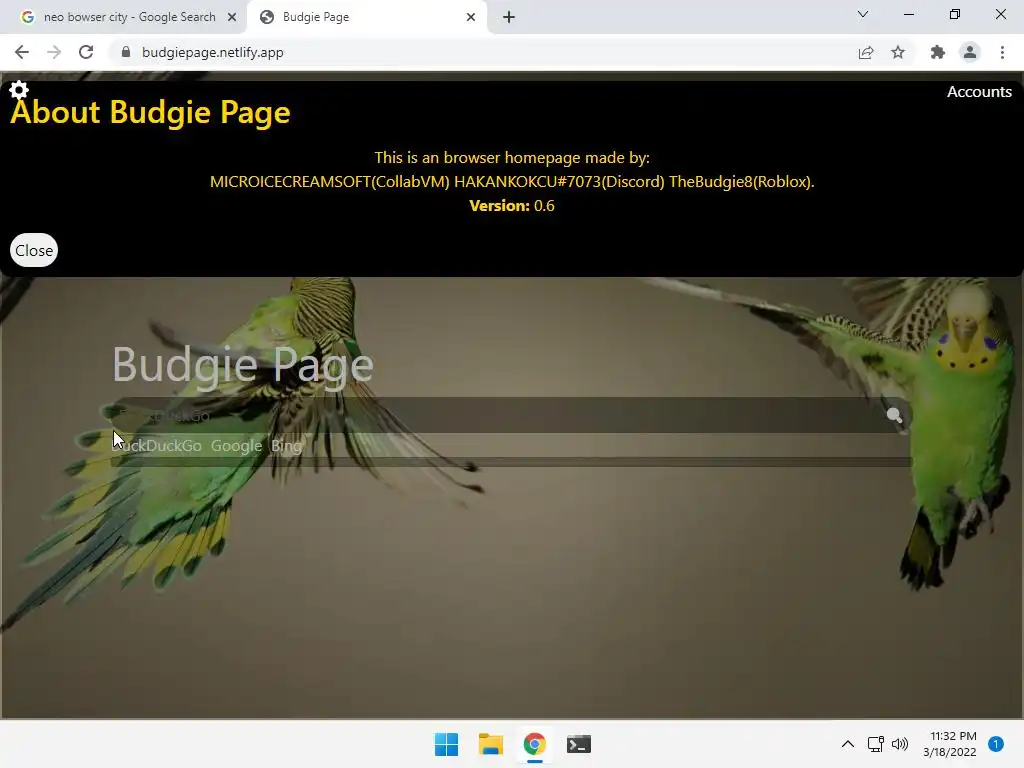The image size is (1024, 768).
Task: Minimize the Chrome window
Action: 908,14
